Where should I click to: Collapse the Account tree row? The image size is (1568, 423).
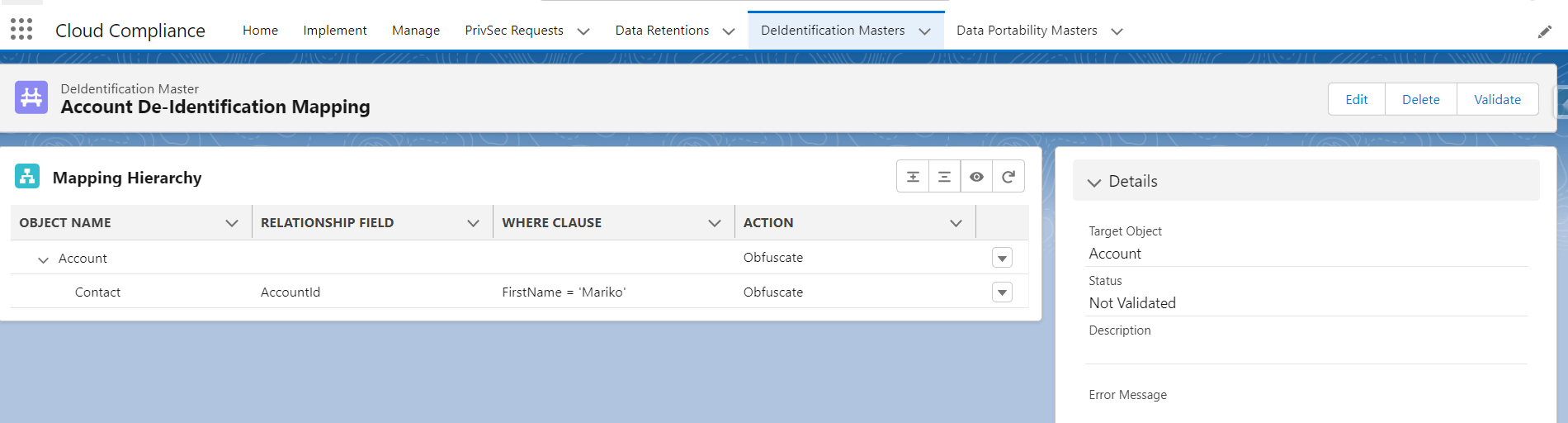click(43, 259)
